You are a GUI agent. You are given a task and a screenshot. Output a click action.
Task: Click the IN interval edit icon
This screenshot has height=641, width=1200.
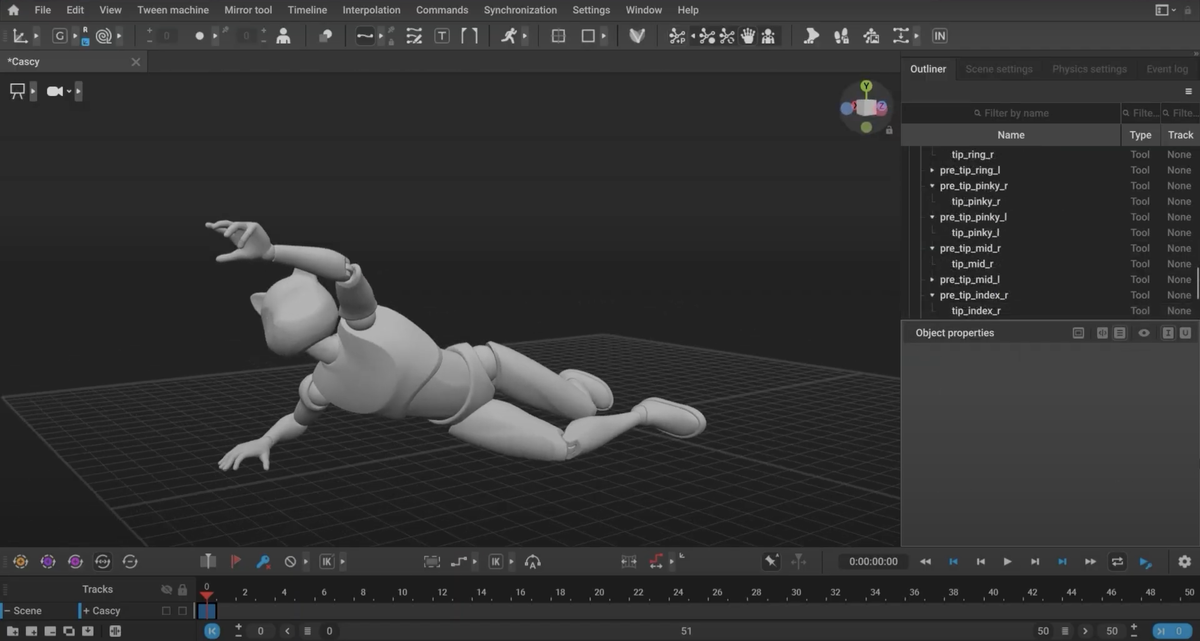click(938, 35)
